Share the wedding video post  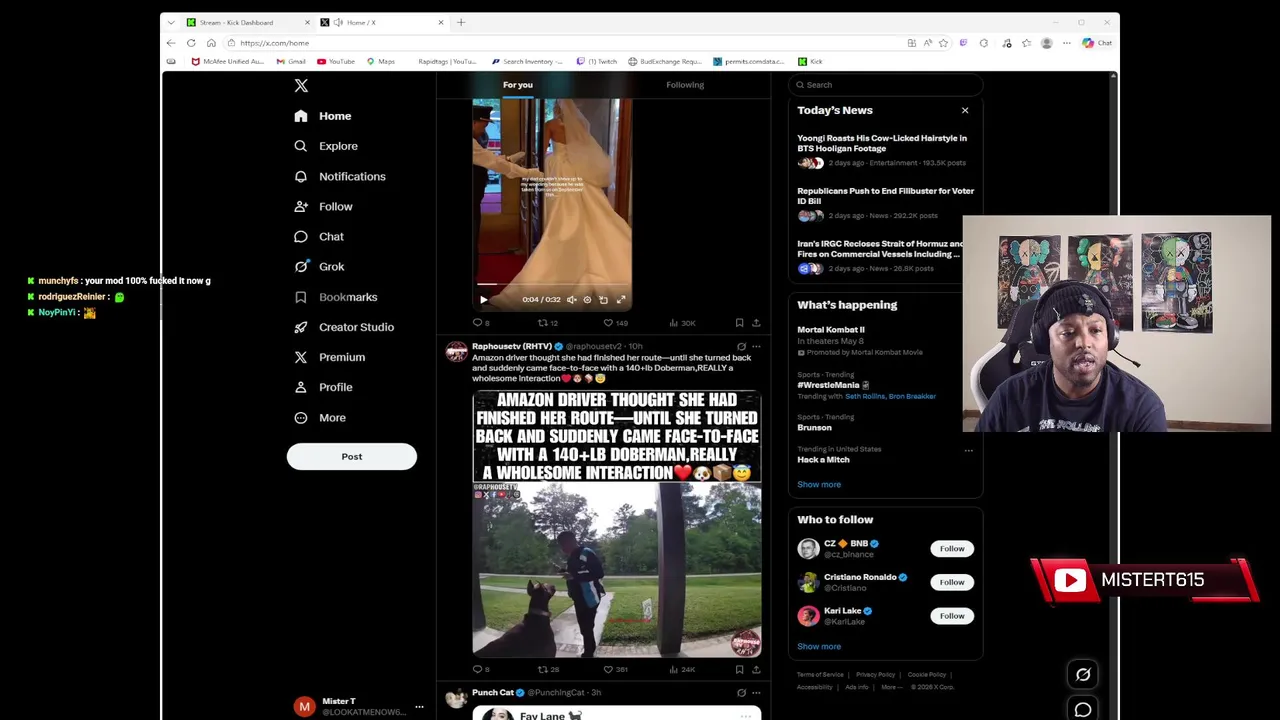point(756,323)
